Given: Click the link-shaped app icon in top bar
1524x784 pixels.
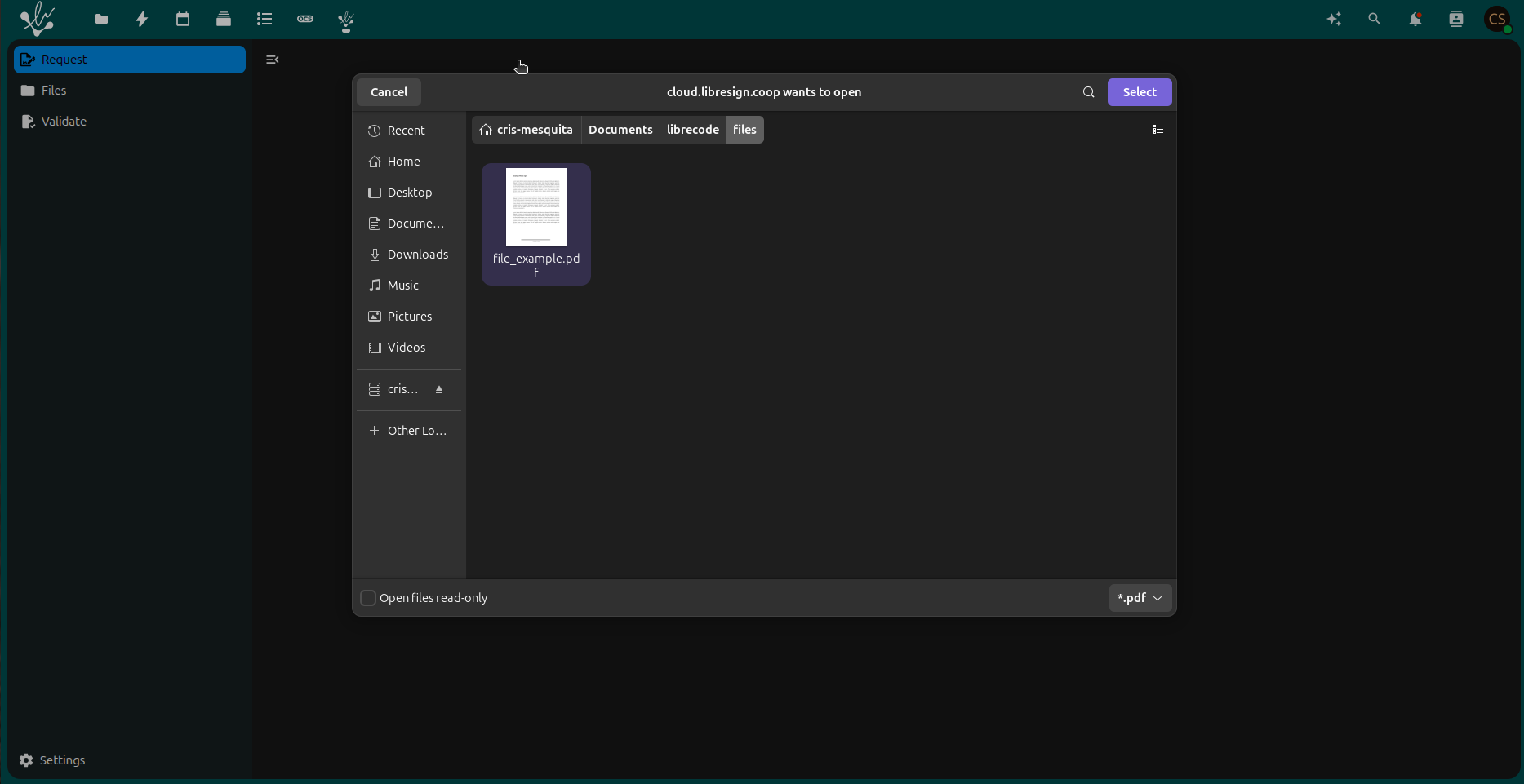Looking at the screenshot, I should [305, 19].
